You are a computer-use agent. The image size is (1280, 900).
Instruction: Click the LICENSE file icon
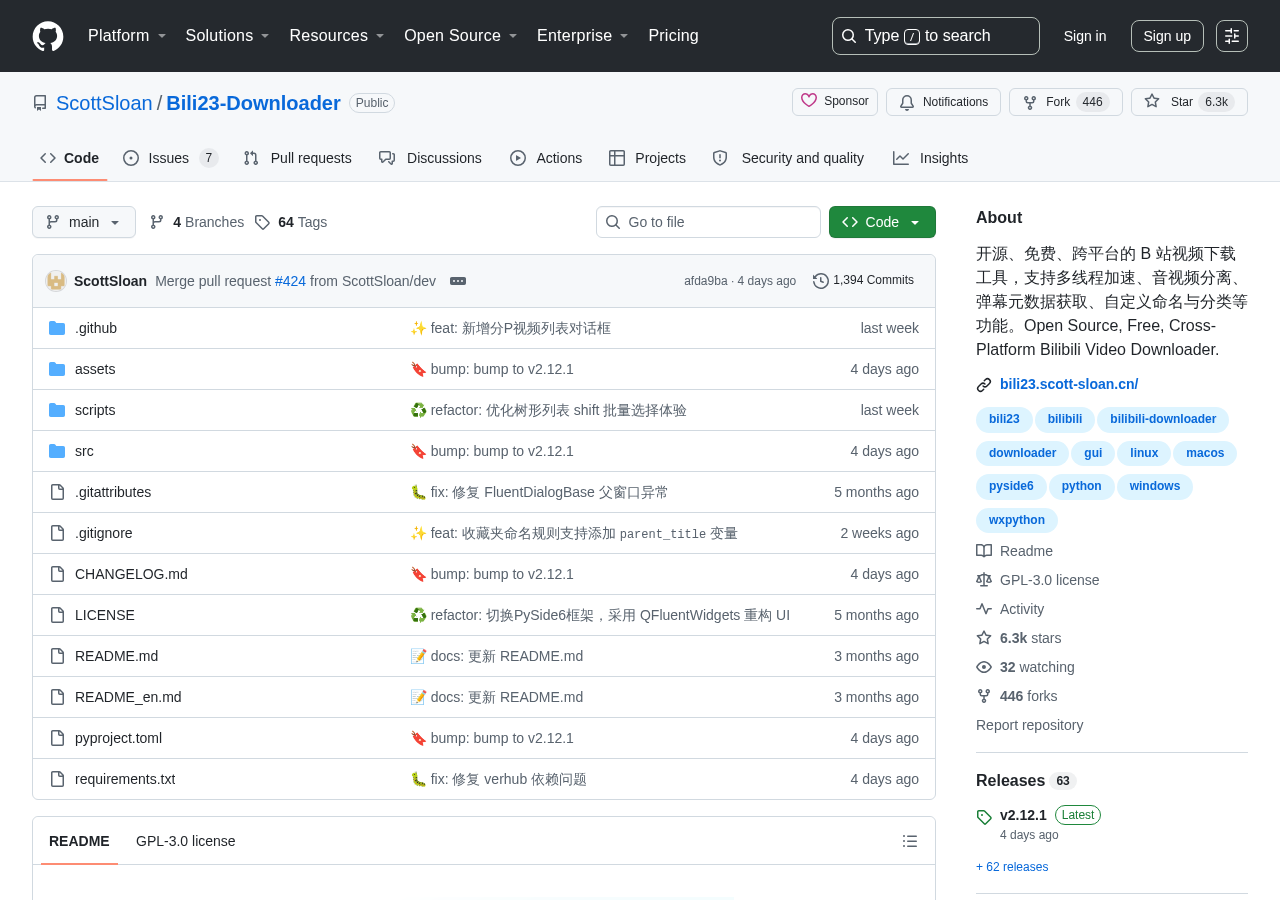(57, 615)
